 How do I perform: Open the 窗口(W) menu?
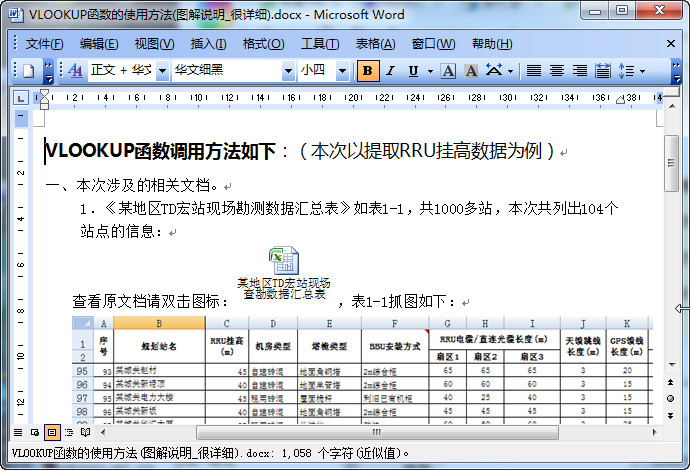(433, 44)
